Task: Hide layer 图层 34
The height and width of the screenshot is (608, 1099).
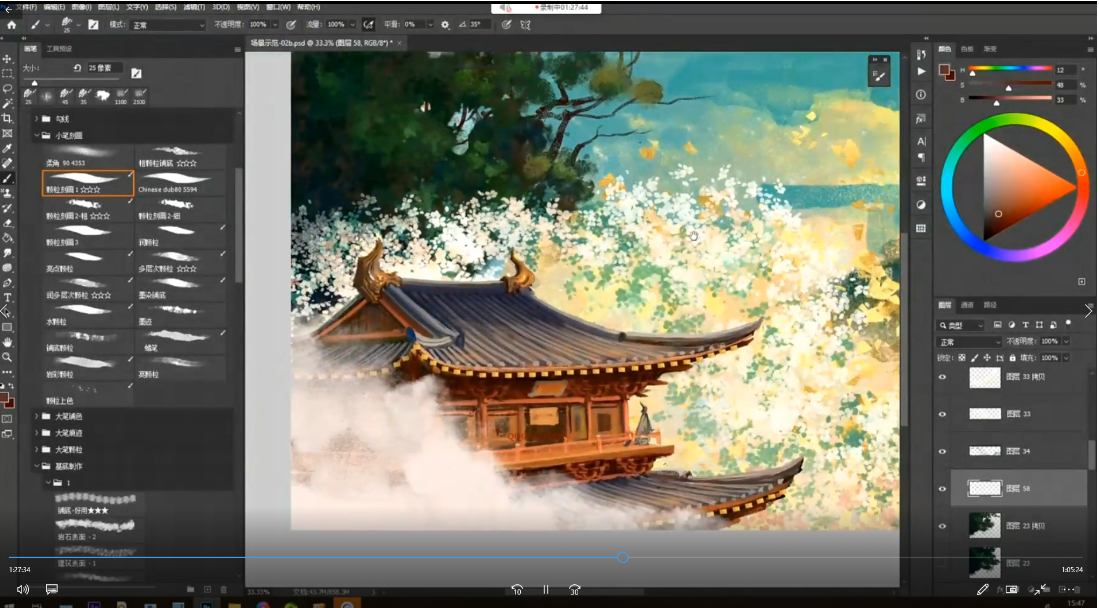Action: [942, 452]
